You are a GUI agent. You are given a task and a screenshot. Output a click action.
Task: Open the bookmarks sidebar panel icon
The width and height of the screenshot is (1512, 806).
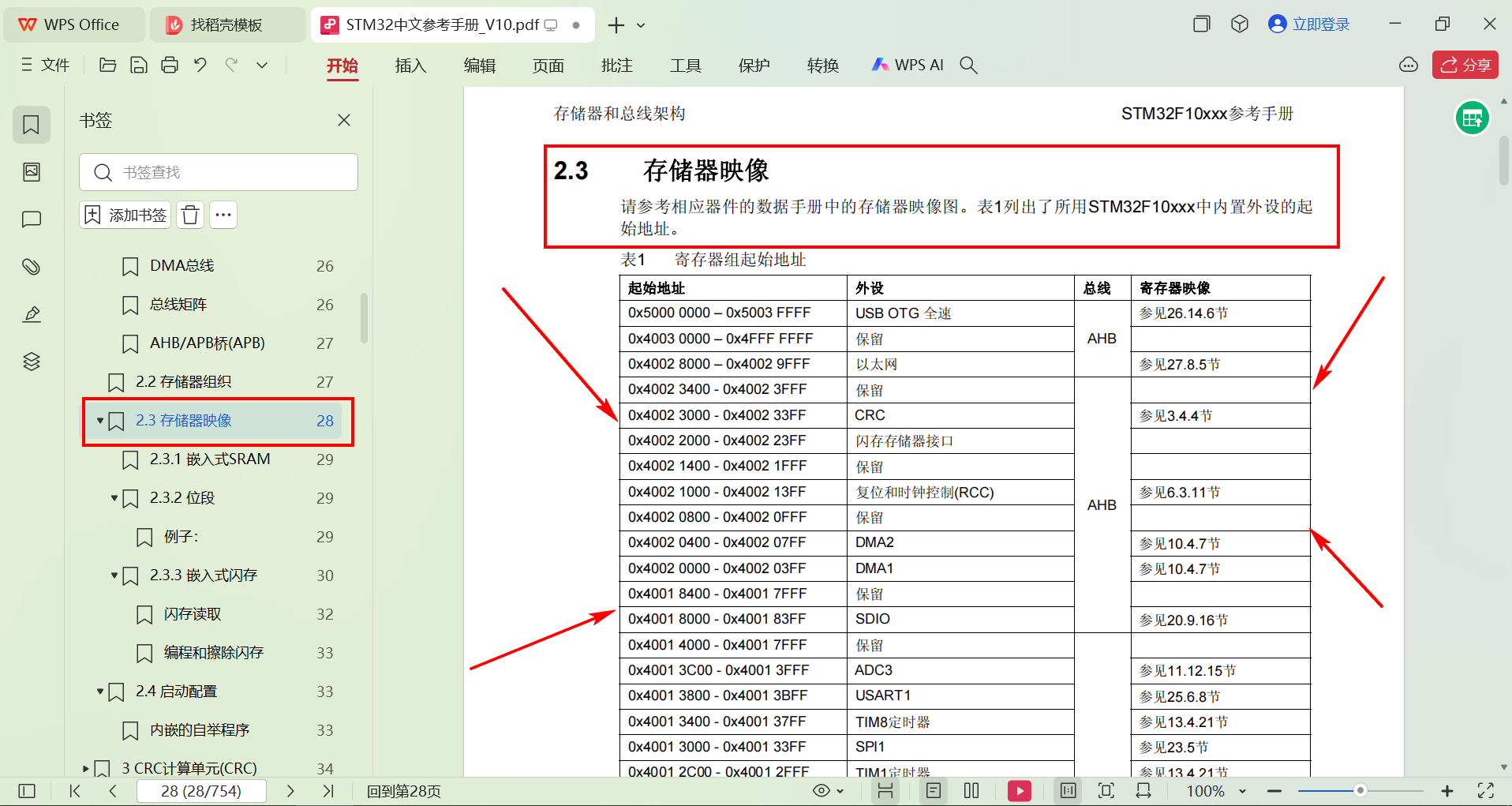click(32, 125)
